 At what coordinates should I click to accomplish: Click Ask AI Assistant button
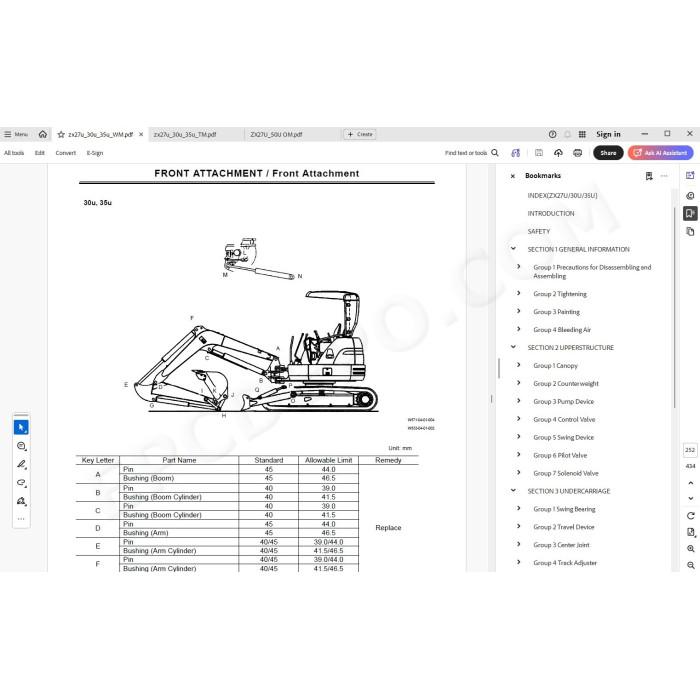pos(660,153)
